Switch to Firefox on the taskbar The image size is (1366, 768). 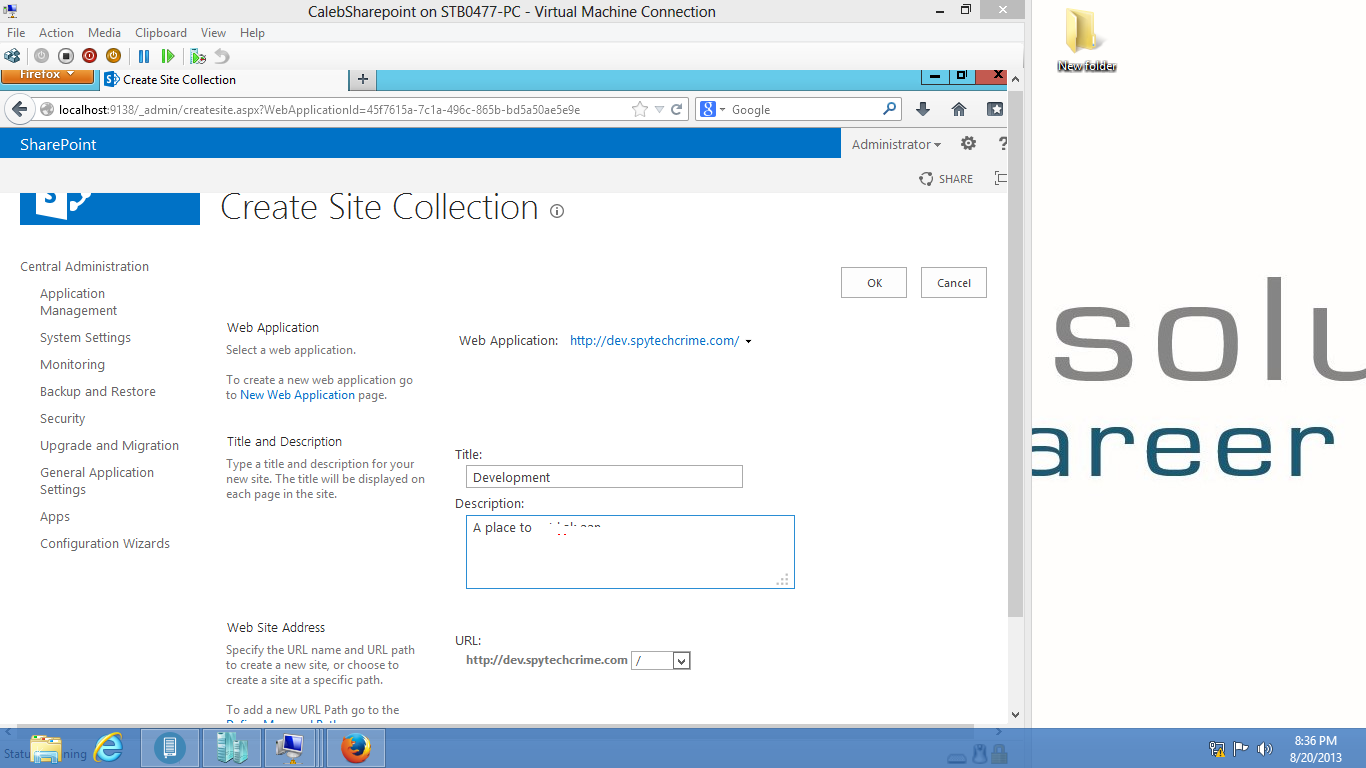click(355, 748)
